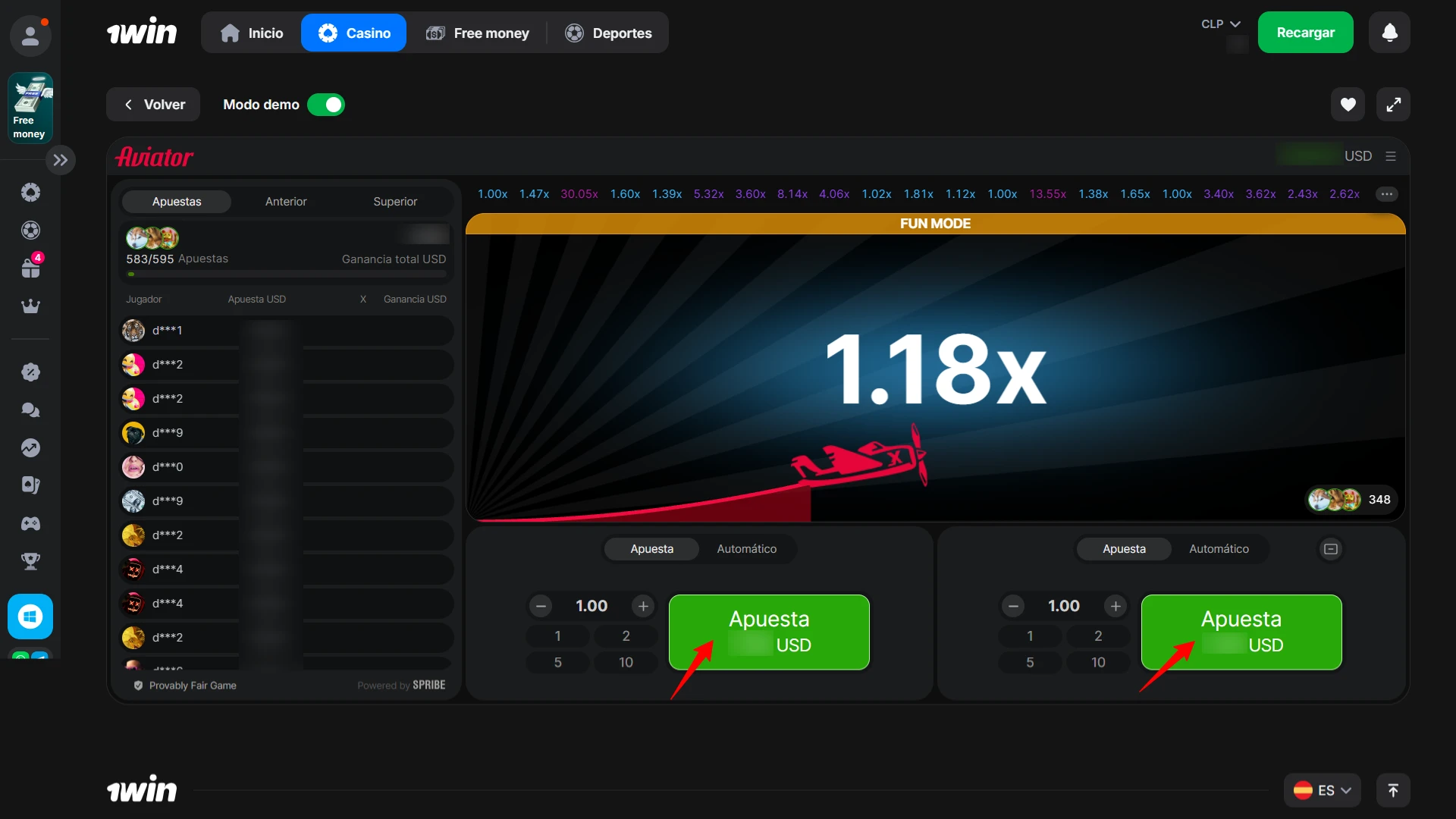The width and height of the screenshot is (1456, 819).
Task: Open the gift box bonuses icon
Action: (x=30, y=268)
